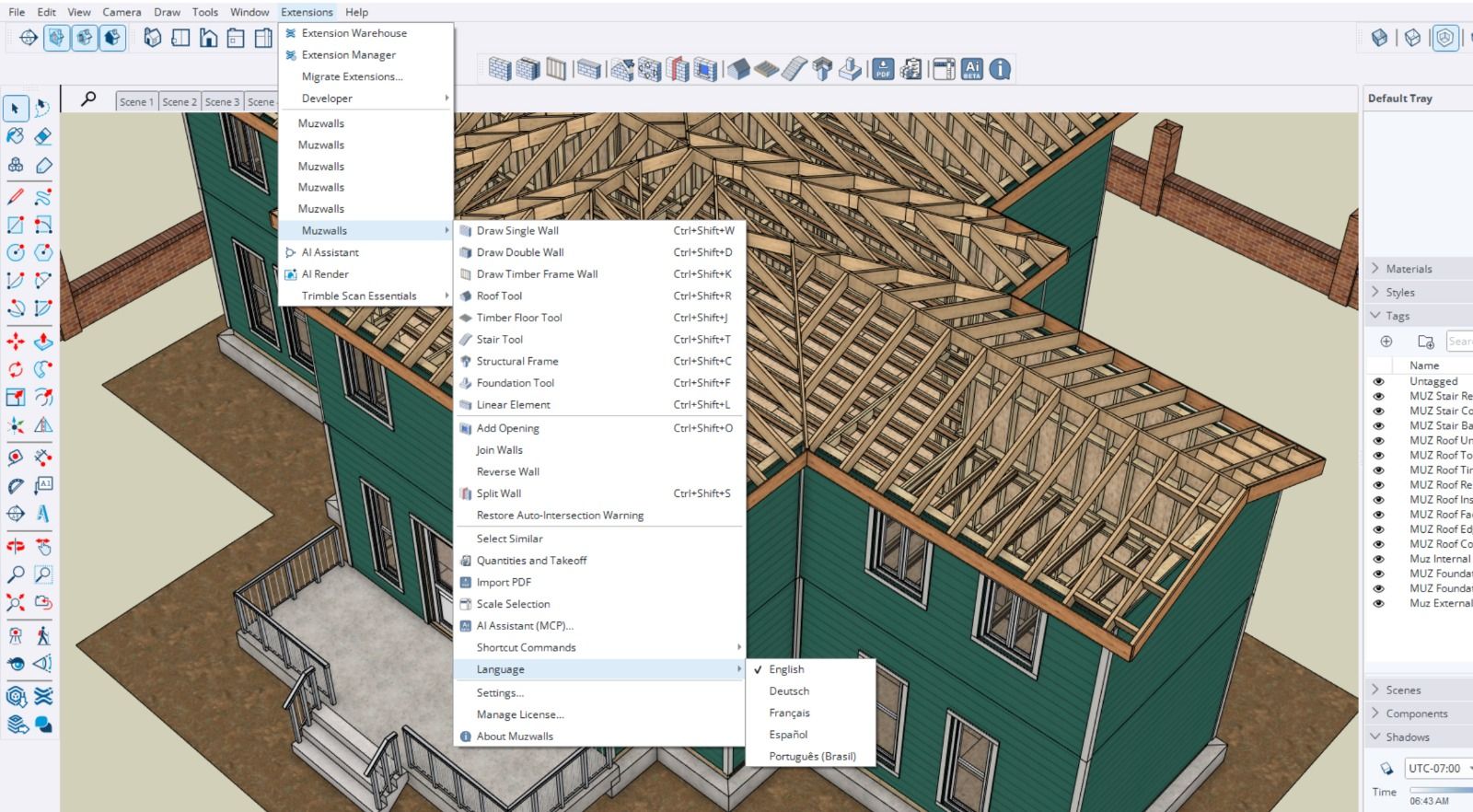
Task: Choose the Circle tool
Action: (16, 252)
